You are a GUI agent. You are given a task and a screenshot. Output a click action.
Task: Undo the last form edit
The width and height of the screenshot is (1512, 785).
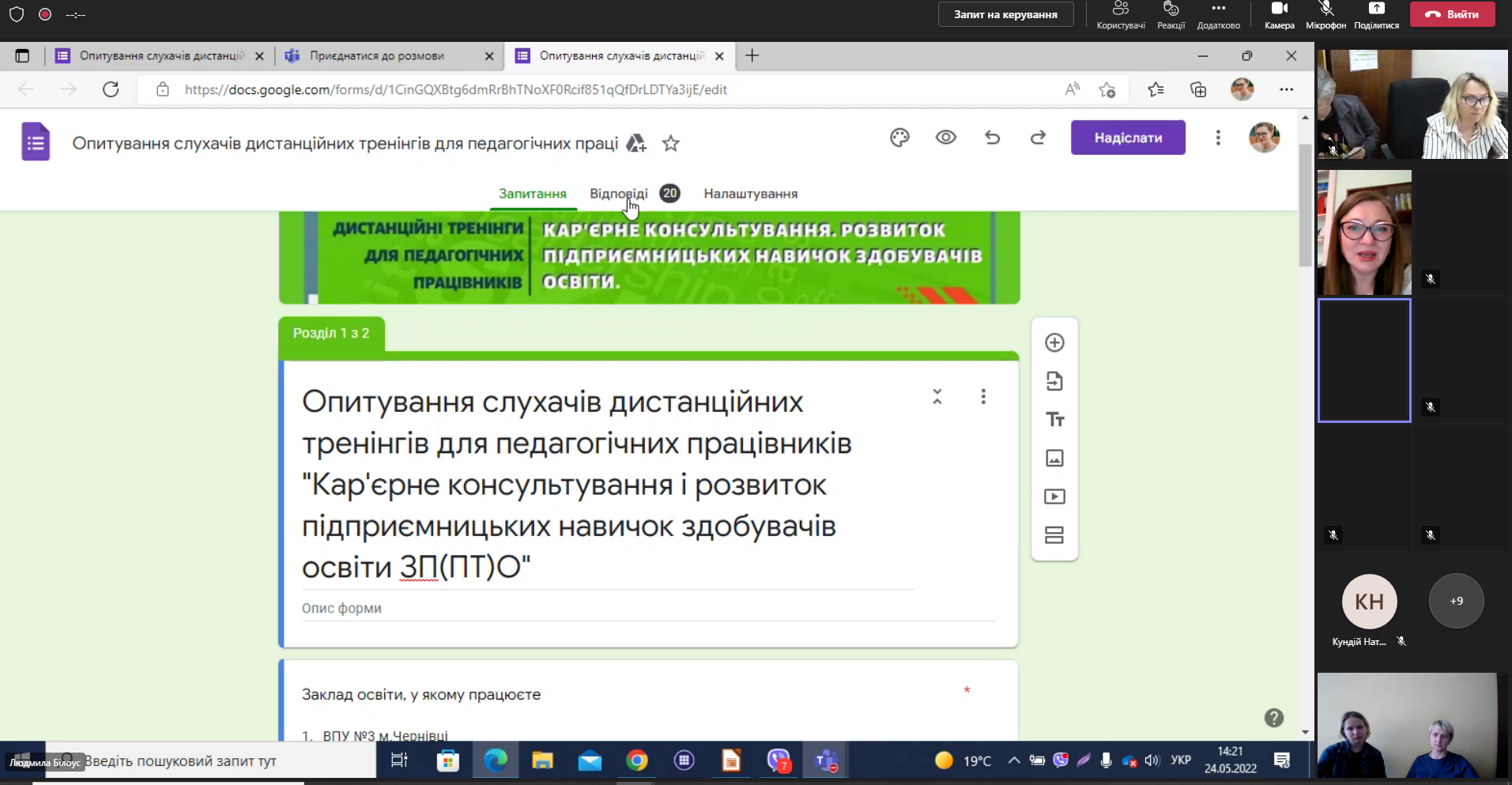coord(993,138)
